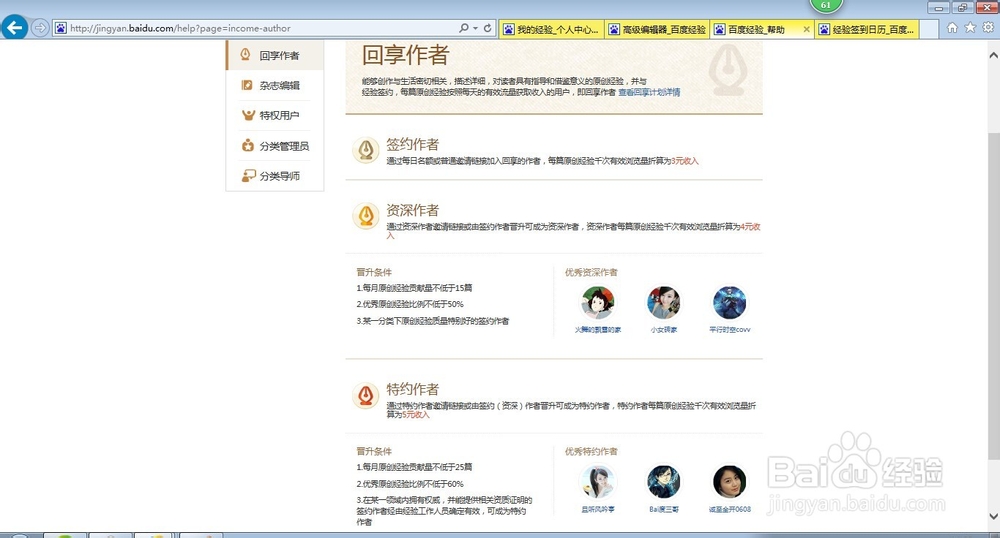Click the Baidu paw icon in the address bar
The width and height of the screenshot is (1000, 538).
pyautogui.click(x=61, y=28)
